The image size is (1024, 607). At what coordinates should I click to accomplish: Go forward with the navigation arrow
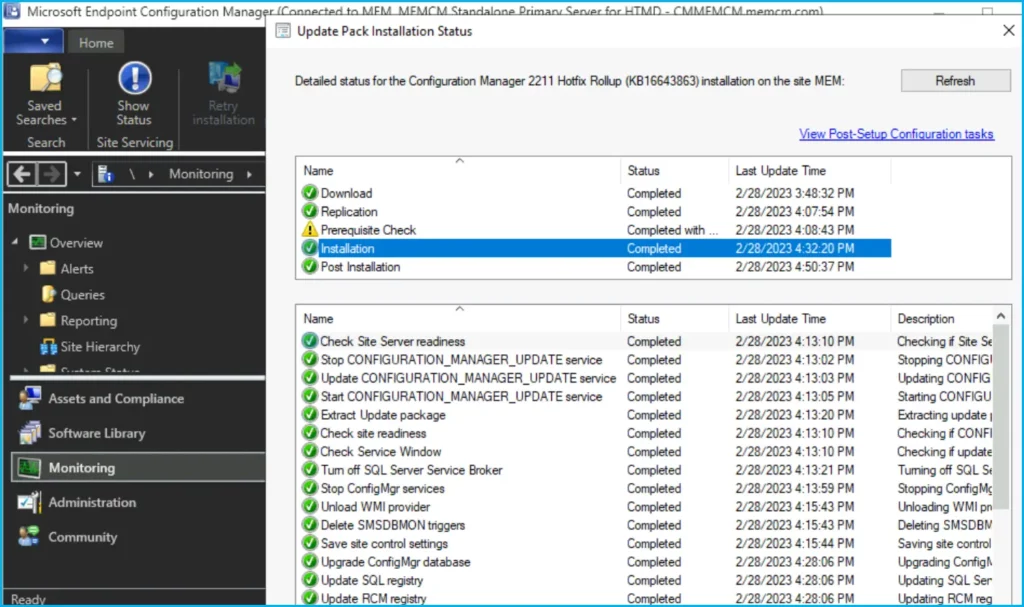pos(51,174)
